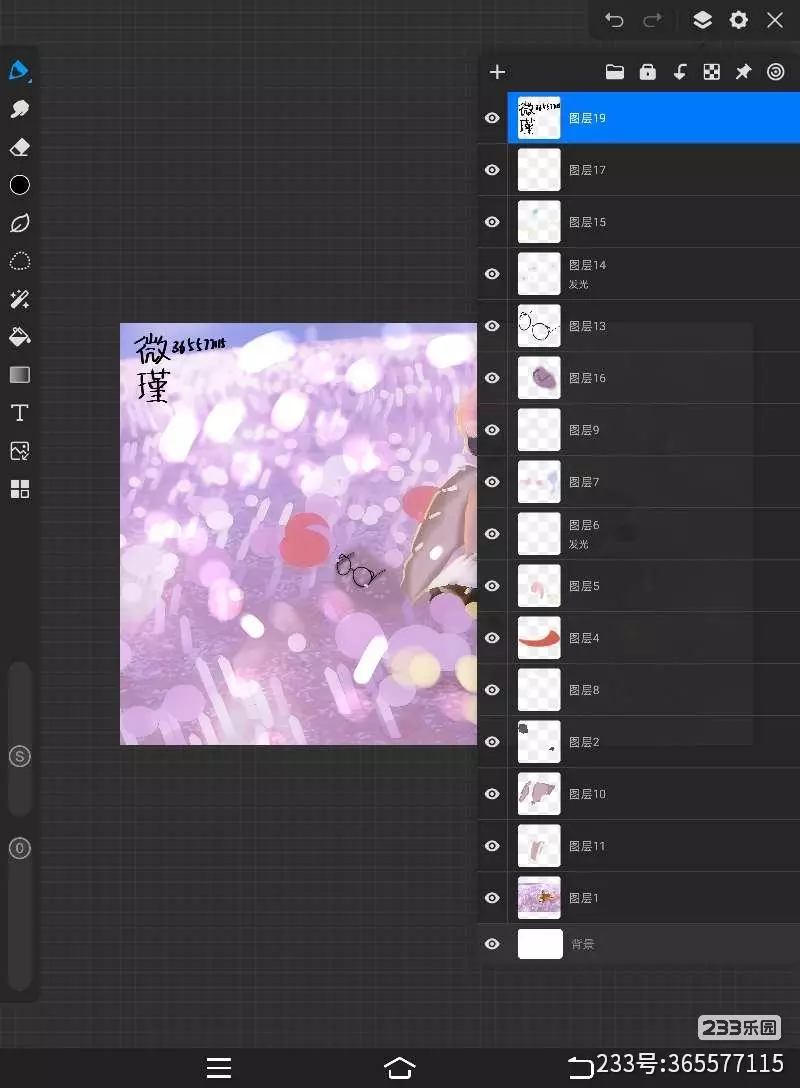Image resolution: width=800 pixels, height=1088 pixels.
Task: Select the pen brush tool
Action: (x=19, y=71)
